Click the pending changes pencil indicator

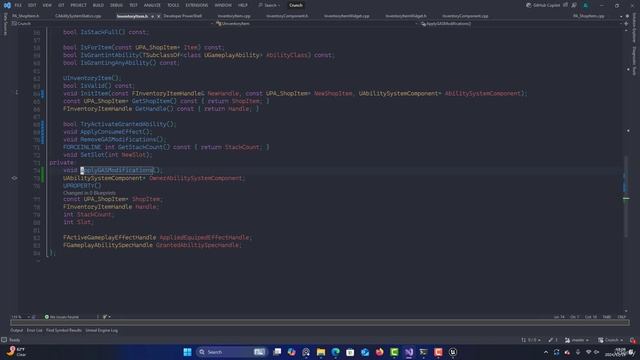(x=553, y=340)
